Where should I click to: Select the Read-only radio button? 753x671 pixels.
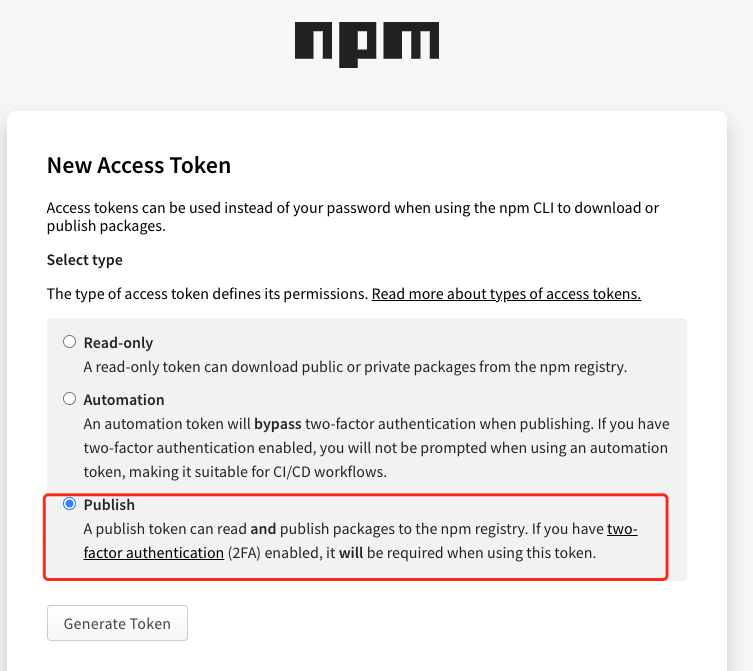[x=70, y=342]
